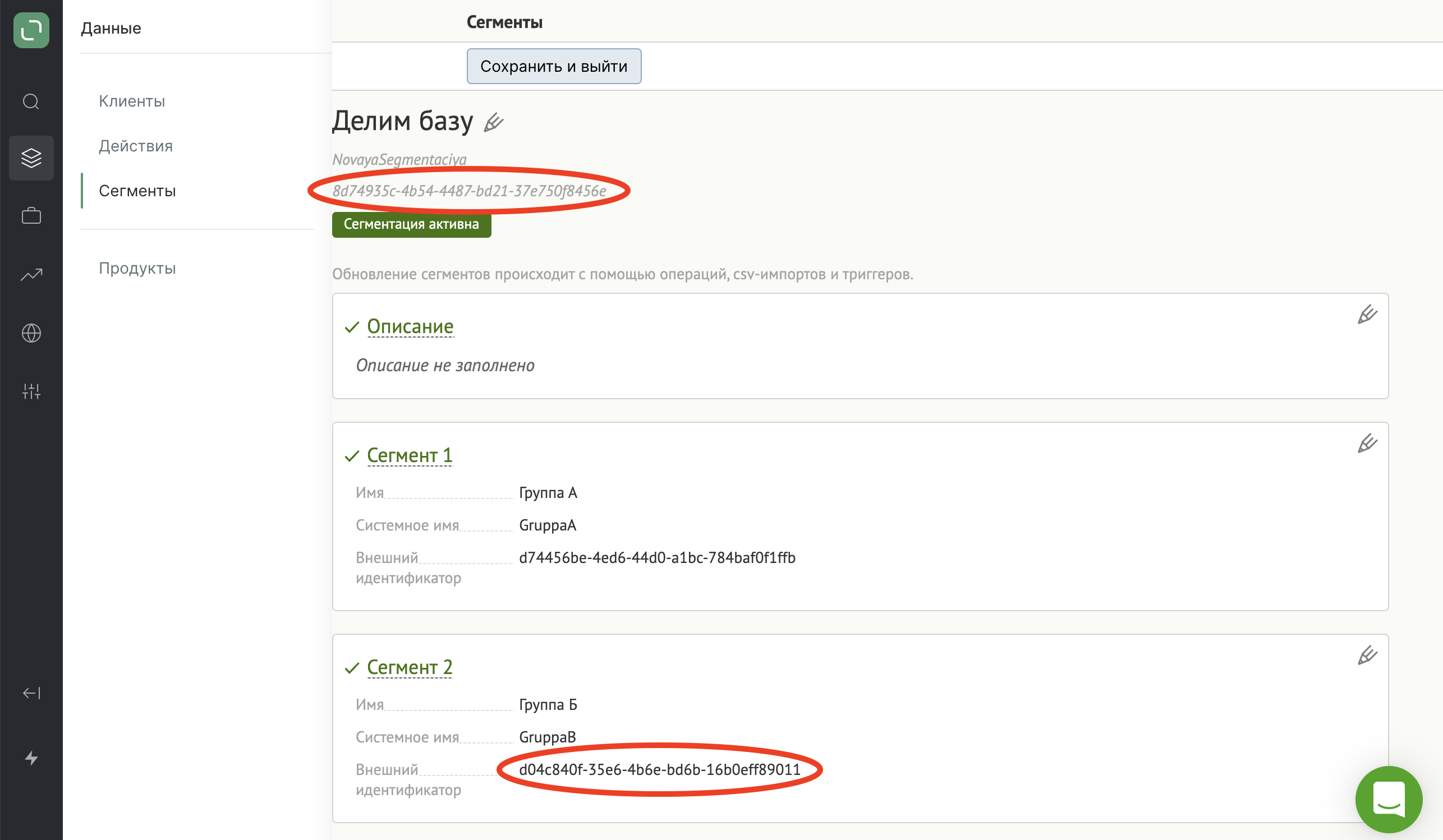Image resolution: width=1443 pixels, height=840 pixels.
Task: Click the globe icon in sidebar
Action: 31,333
